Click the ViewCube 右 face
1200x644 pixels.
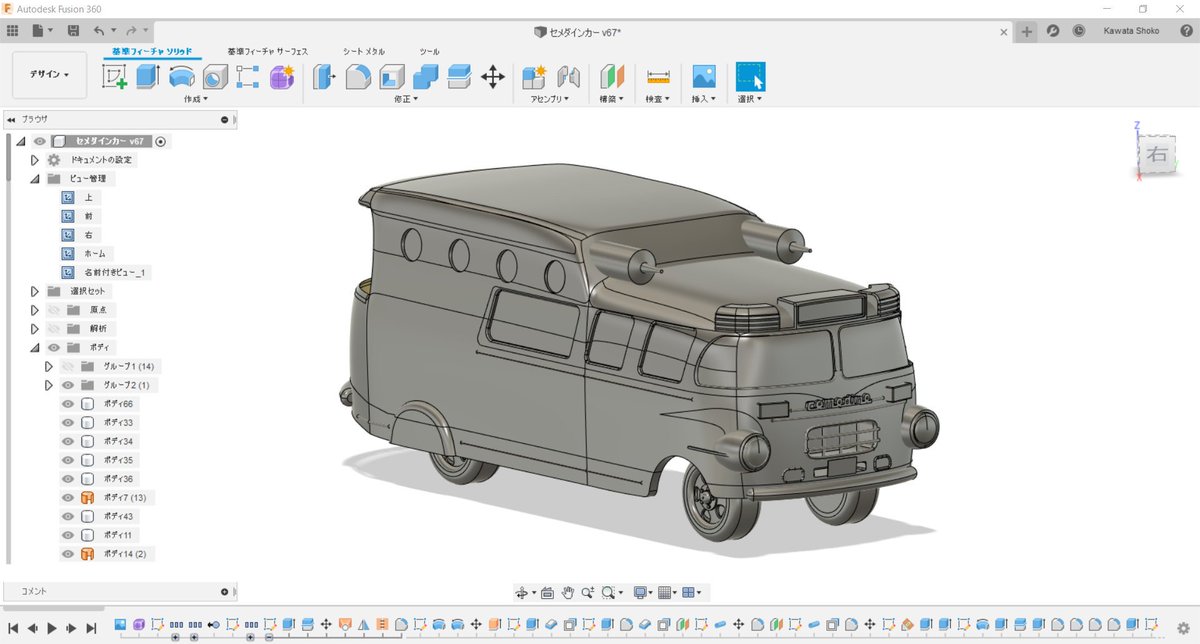pos(1156,154)
